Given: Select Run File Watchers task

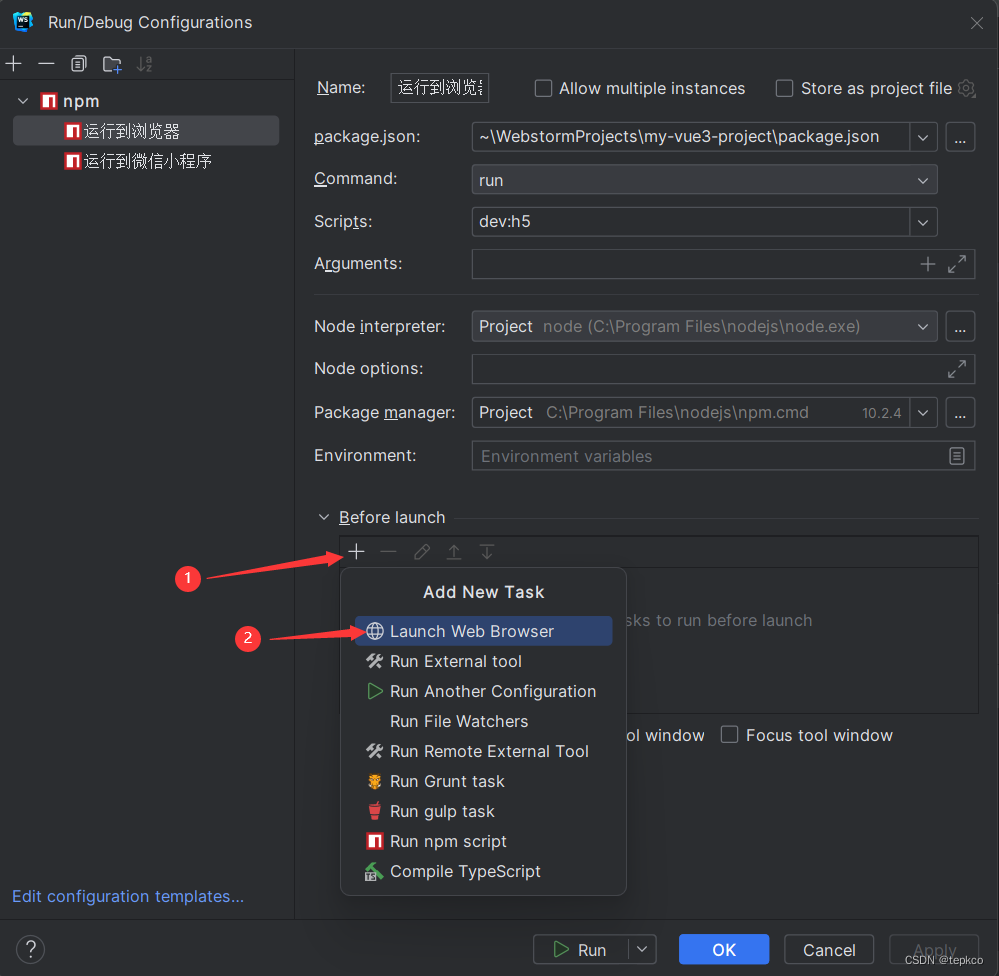Looking at the screenshot, I should (x=484, y=721).
